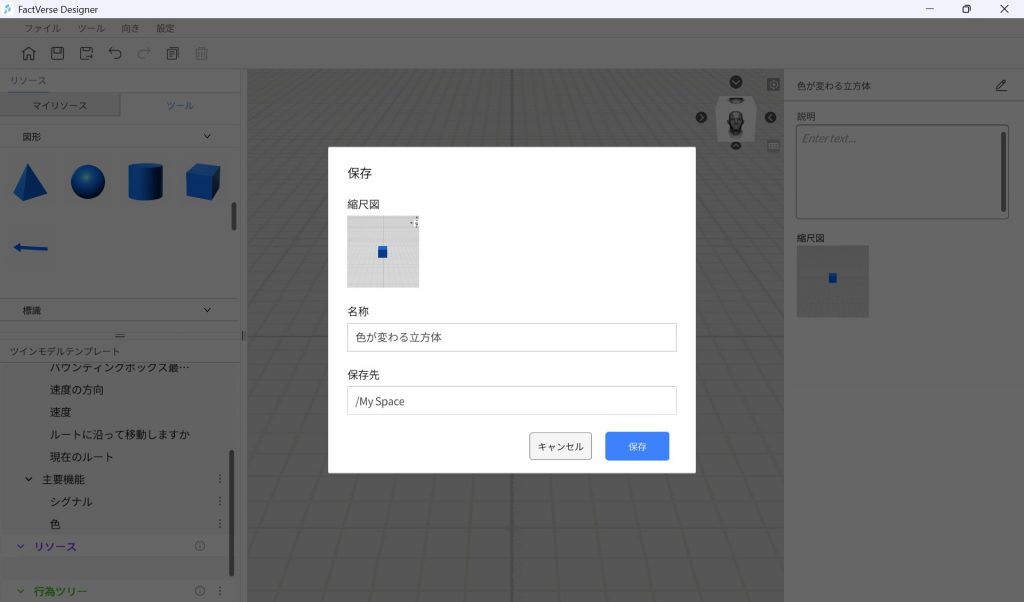Image resolution: width=1024 pixels, height=602 pixels.
Task: Toggle the grid icon below the view cube
Action: click(773, 146)
